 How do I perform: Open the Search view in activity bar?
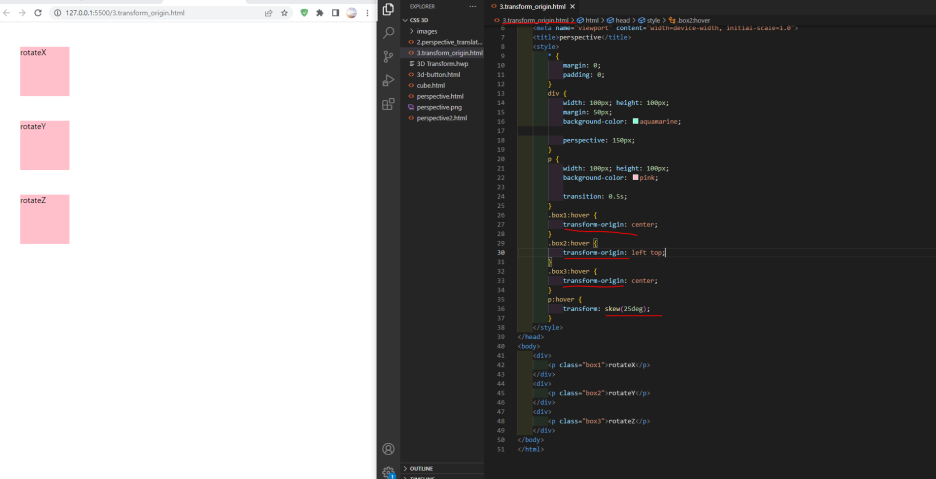[388, 33]
